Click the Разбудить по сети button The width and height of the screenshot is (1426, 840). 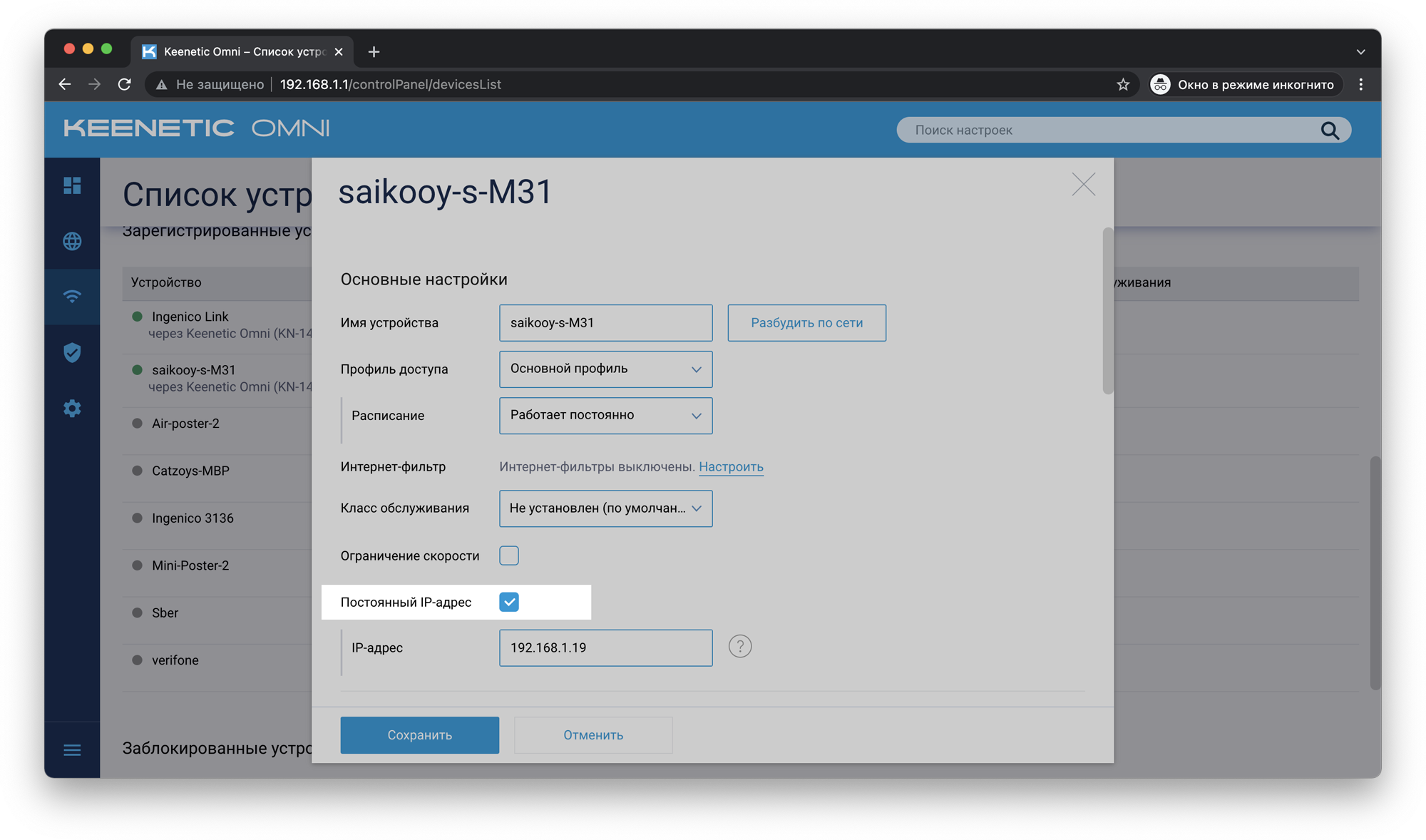coord(806,322)
